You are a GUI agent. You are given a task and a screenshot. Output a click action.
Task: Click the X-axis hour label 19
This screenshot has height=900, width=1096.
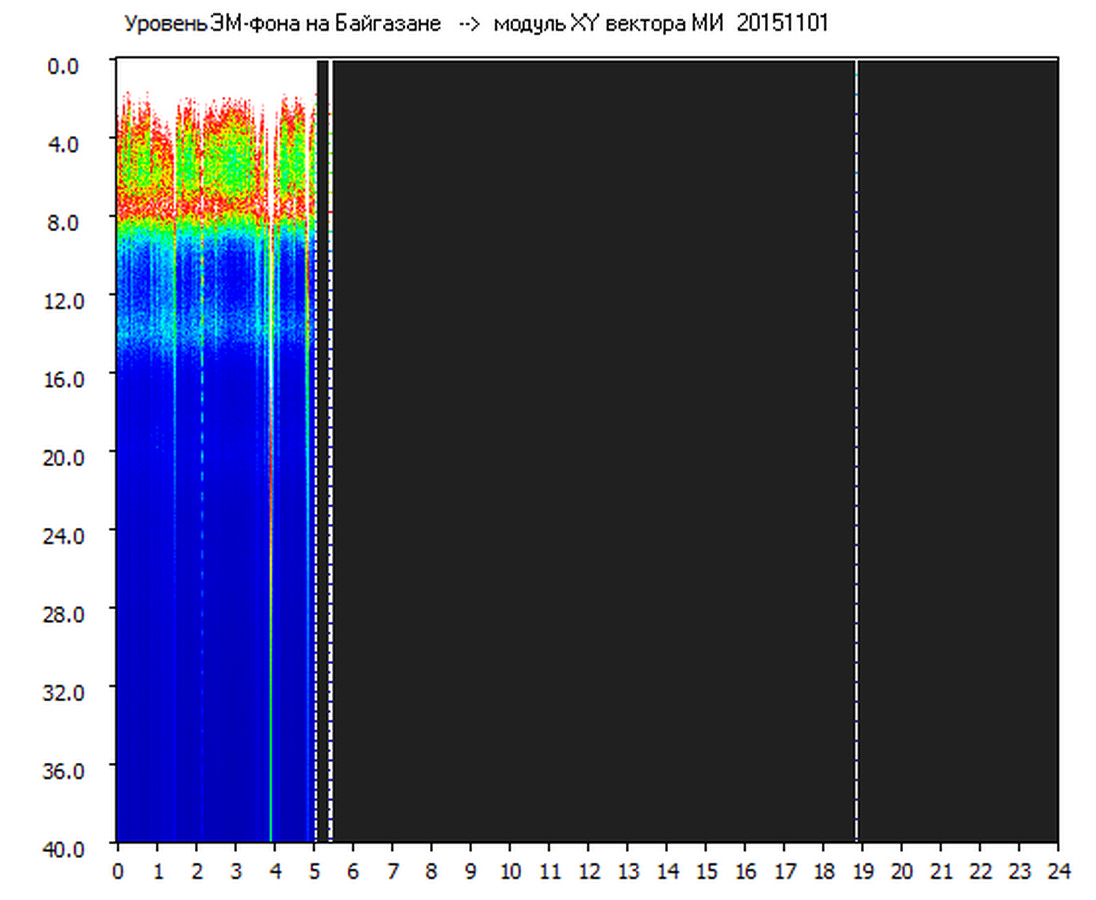[x=863, y=871]
